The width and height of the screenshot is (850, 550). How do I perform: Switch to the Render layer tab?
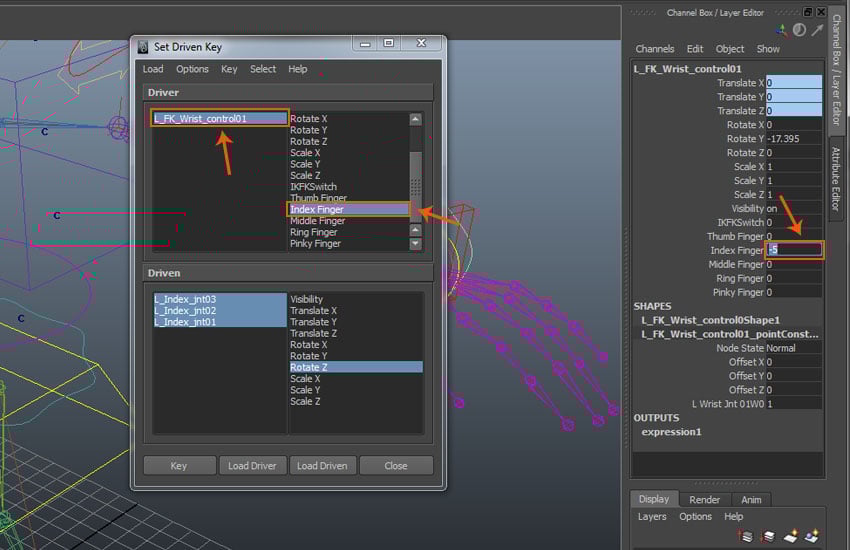(704, 500)
